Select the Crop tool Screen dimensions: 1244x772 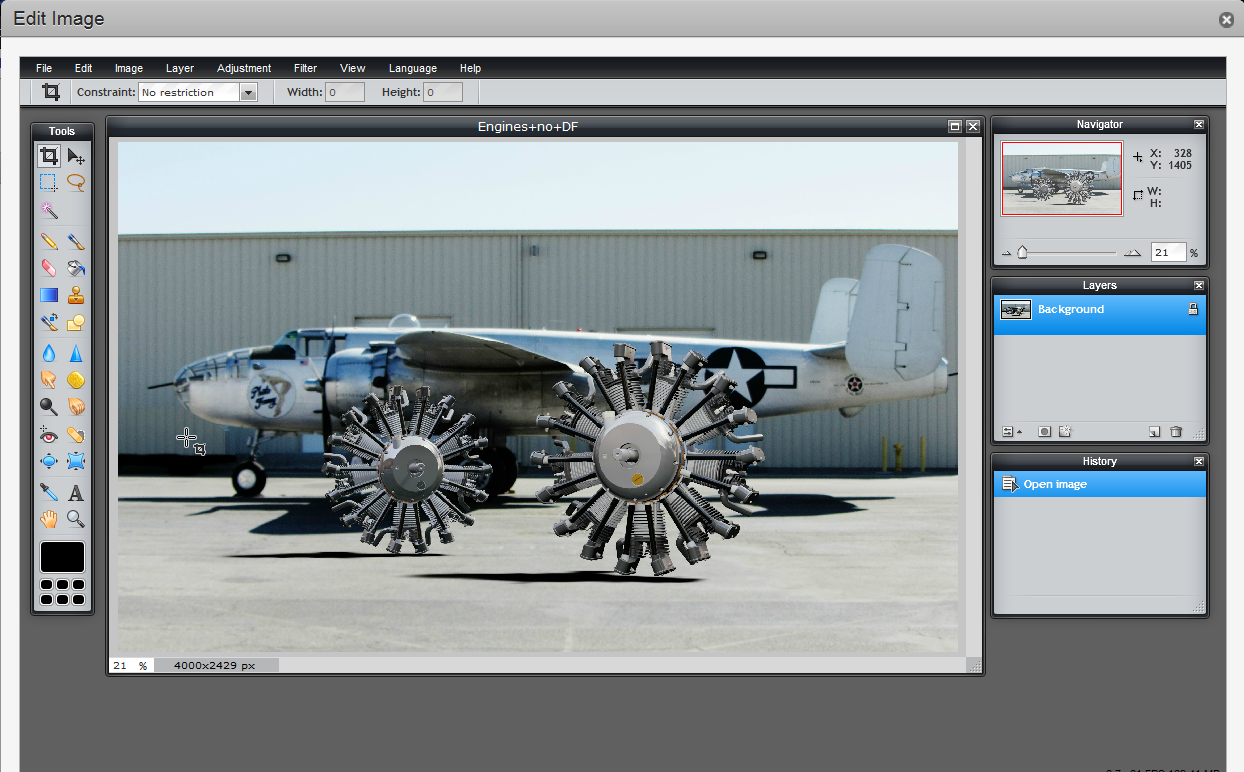[x=48, y=156]
